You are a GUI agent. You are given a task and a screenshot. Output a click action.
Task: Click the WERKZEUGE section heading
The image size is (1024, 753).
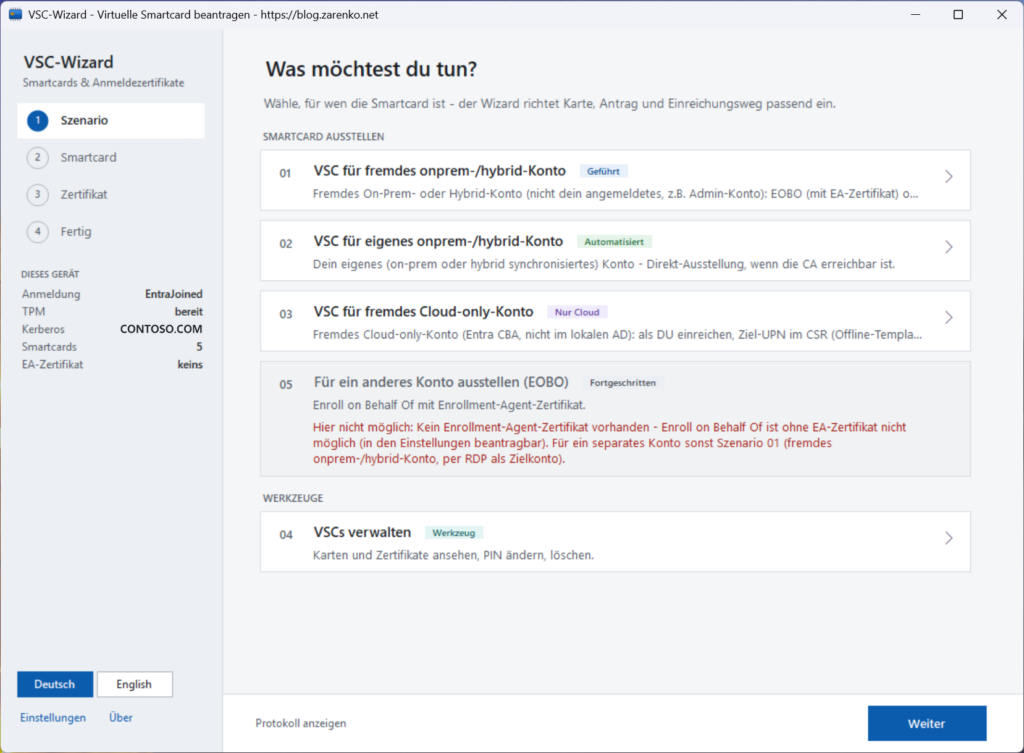click(293, 498)
